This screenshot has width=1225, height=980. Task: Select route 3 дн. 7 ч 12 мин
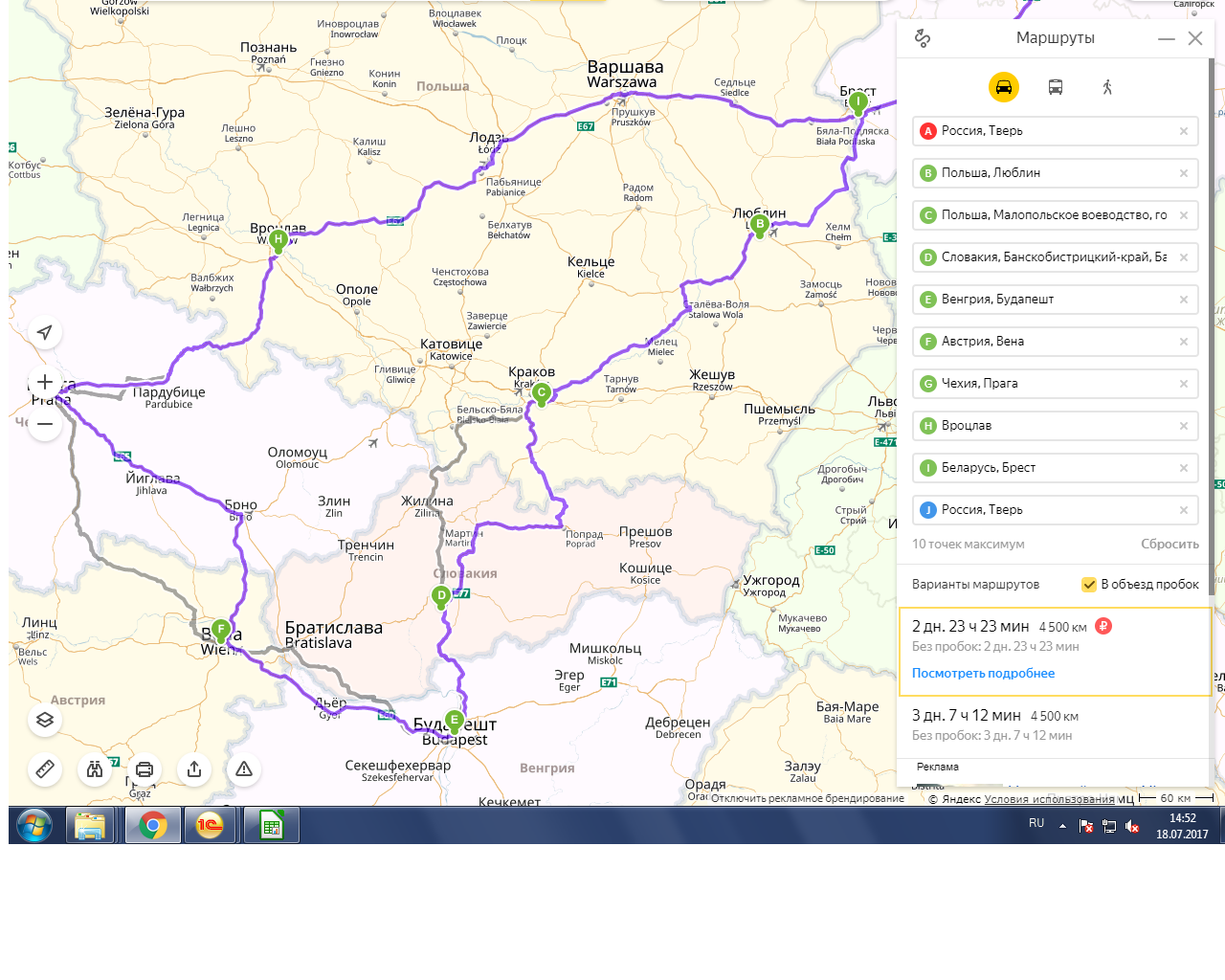[x=1055, y=725]
